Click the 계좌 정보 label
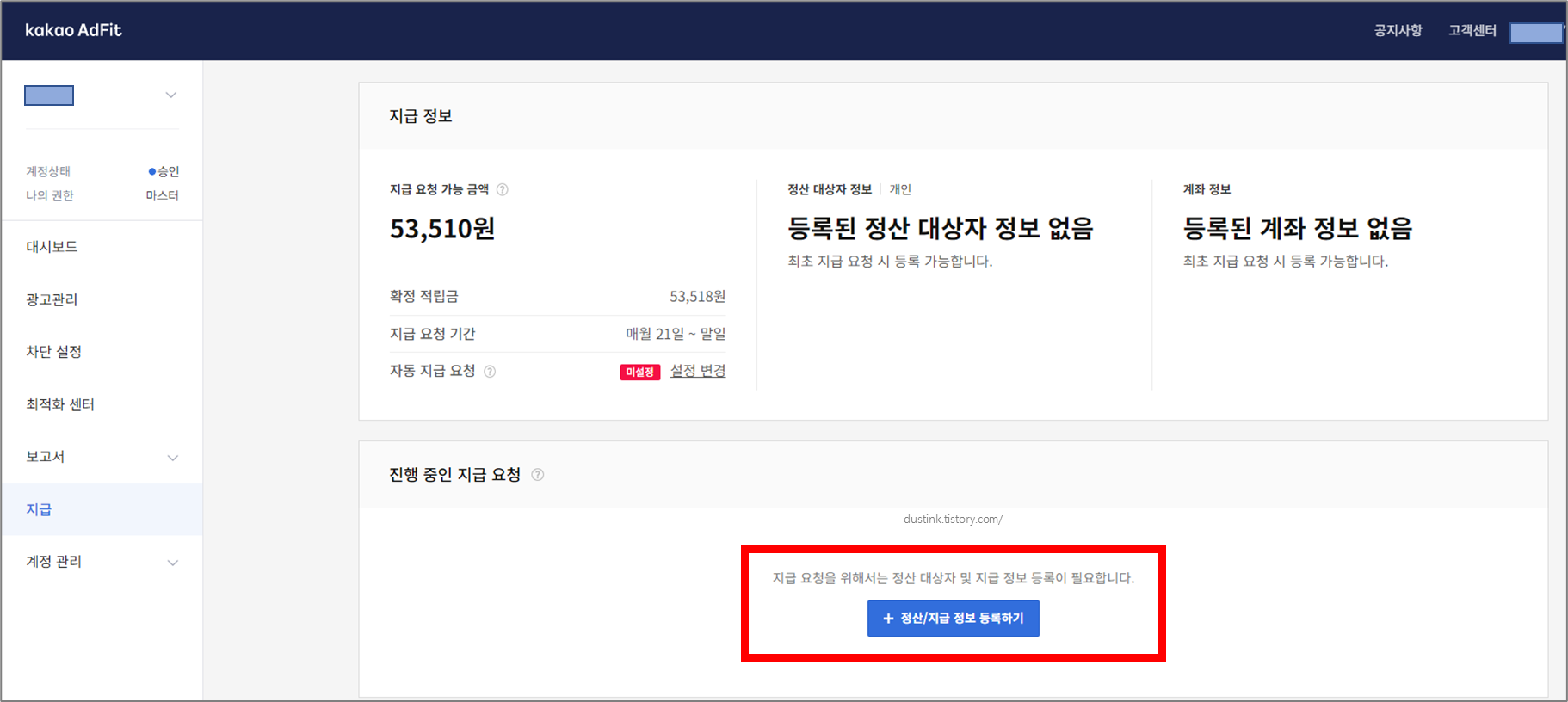Screen dimensions: 1568x702 point(1207,189)
